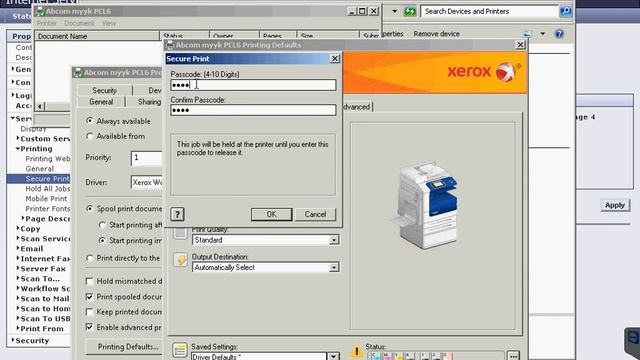
Task: Switch to the Sharing tab
Action: [149, 102]
